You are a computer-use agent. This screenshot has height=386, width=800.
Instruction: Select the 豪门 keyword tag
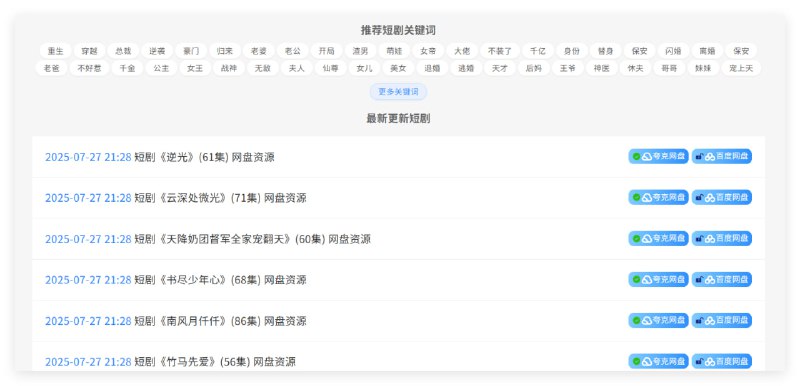coord(191,51)
